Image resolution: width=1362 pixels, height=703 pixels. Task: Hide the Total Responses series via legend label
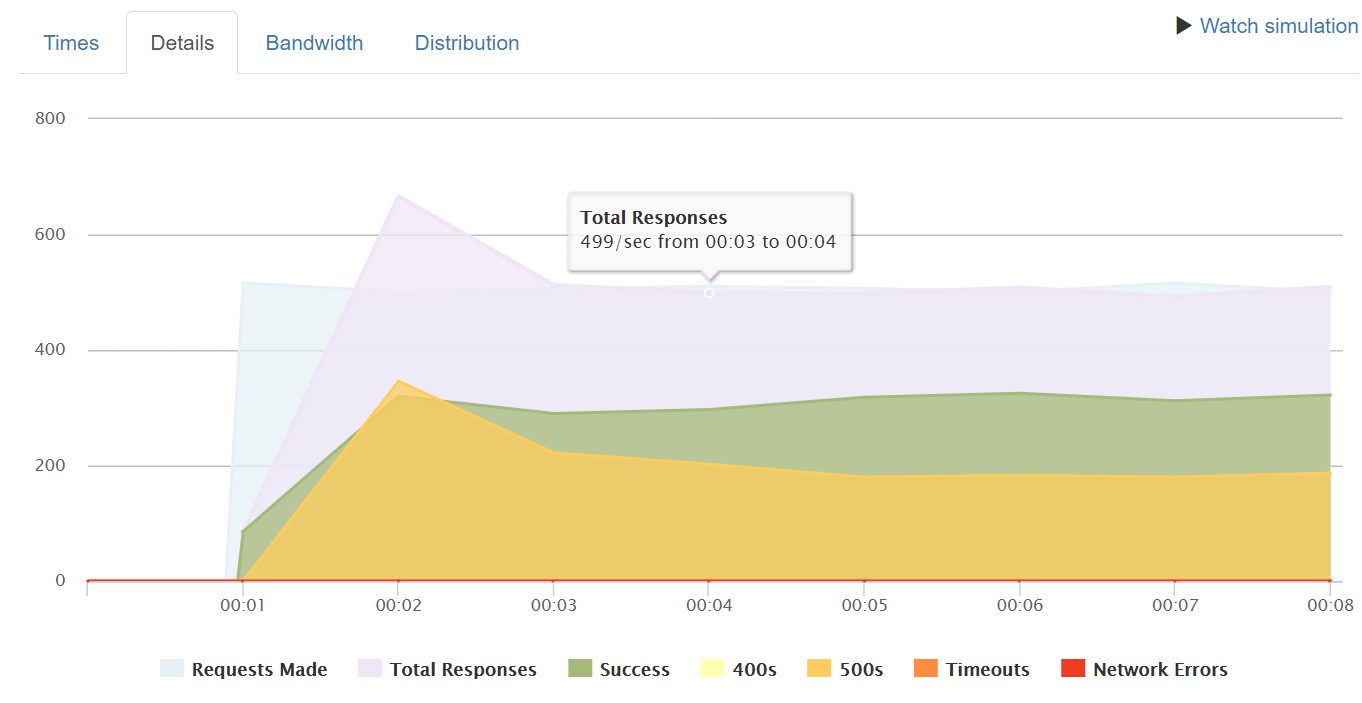point(463,670)
